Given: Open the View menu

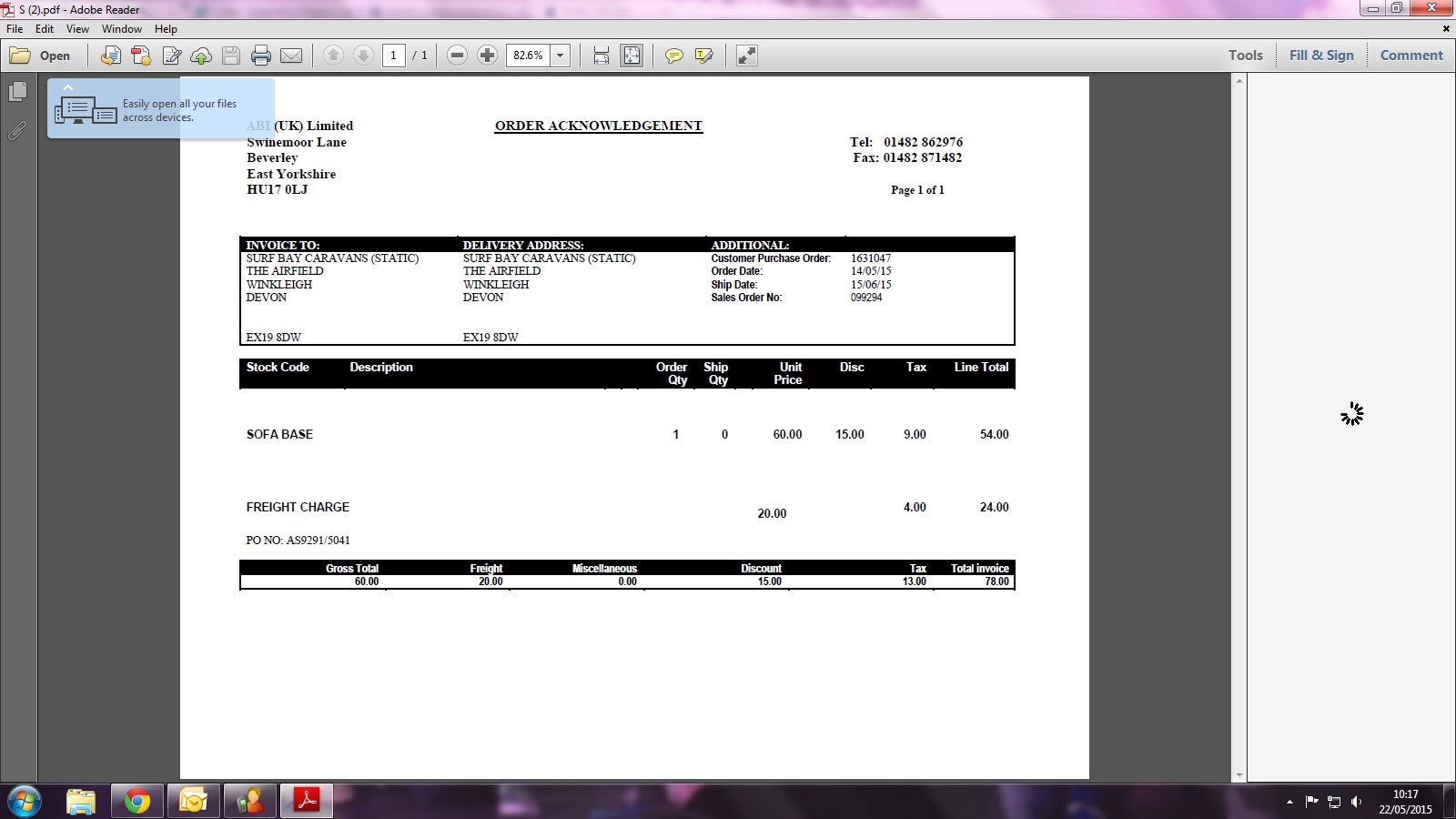Looking at the screenshot, I should pos(77,29).
